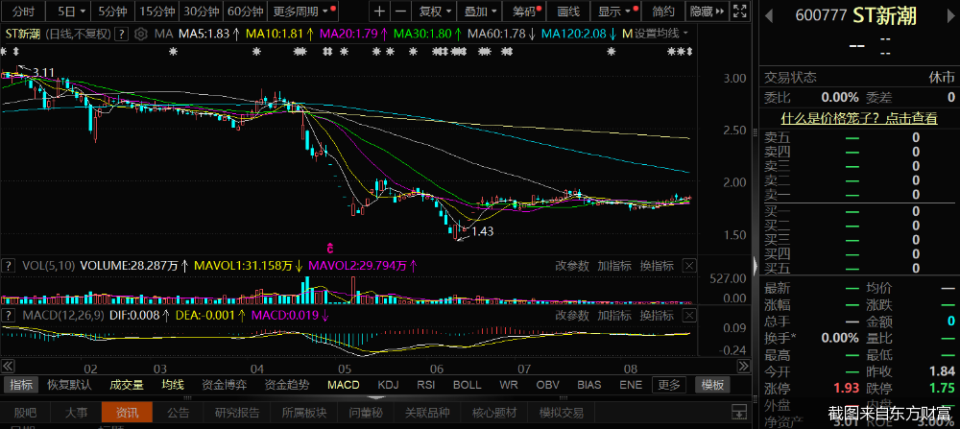Close the VOL indicator panel
960x429 pixels.
tap(689, 266)
